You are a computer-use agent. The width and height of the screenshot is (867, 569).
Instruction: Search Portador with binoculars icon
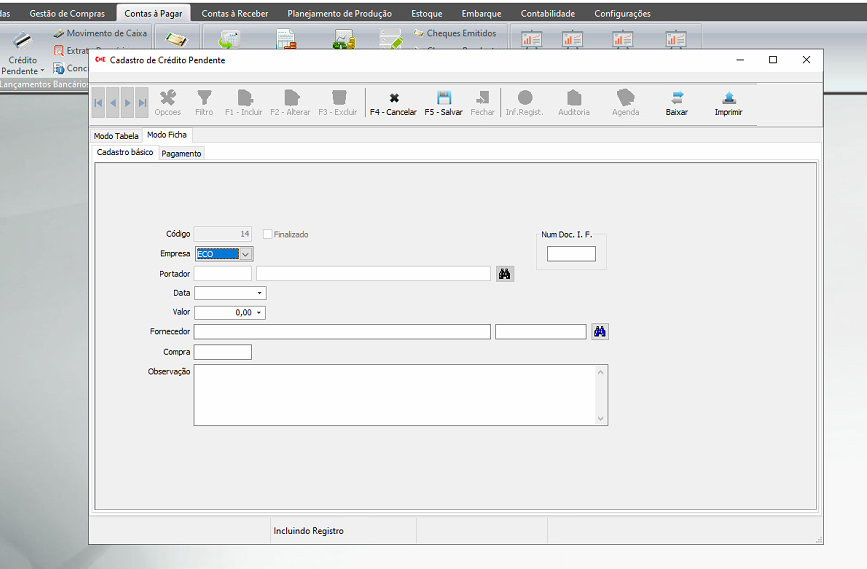505,273
